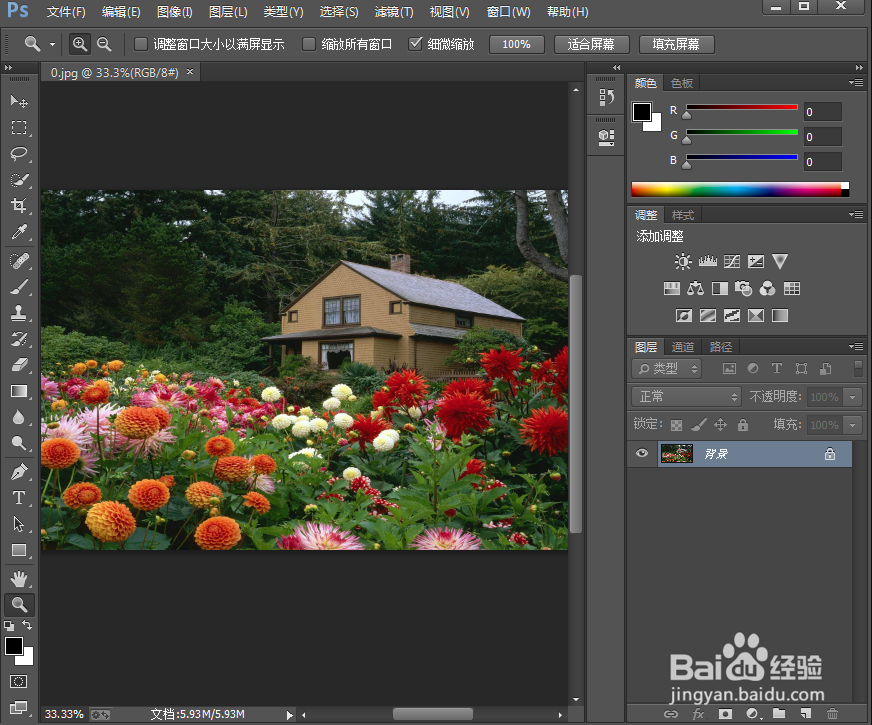The width and height of the screenshot is (872, 725).
Task: Add Curves adjustment layer
Action: tap(732, 261)
